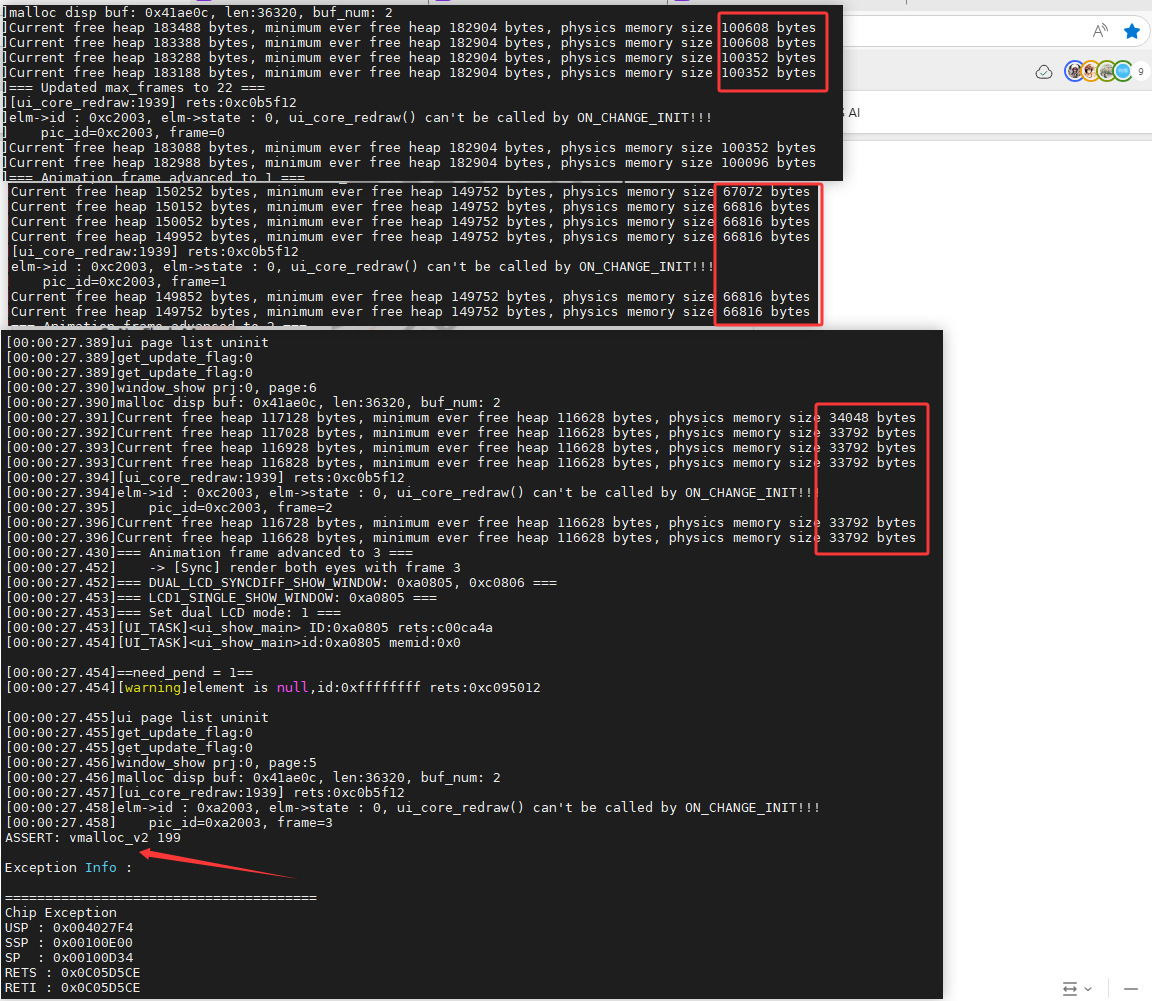Click the 'window_show prj:0, page:6' log line

pyautogui.click(x=162, y=388)
